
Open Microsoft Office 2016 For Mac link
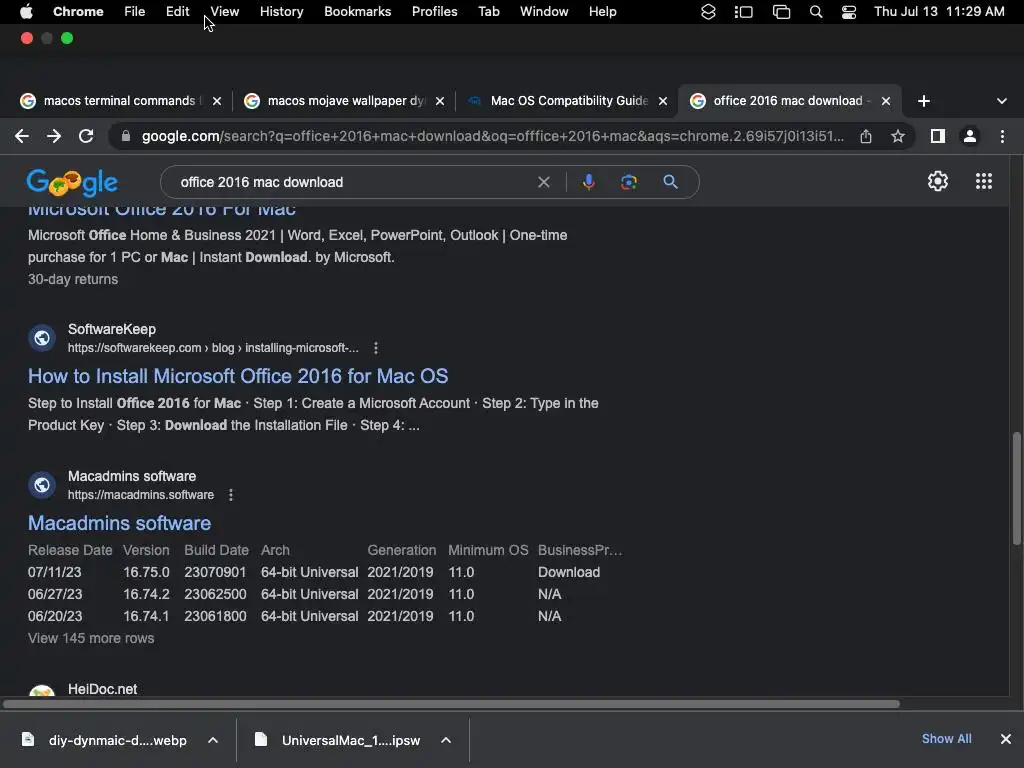pyautogui.click(x=161, y=211)
